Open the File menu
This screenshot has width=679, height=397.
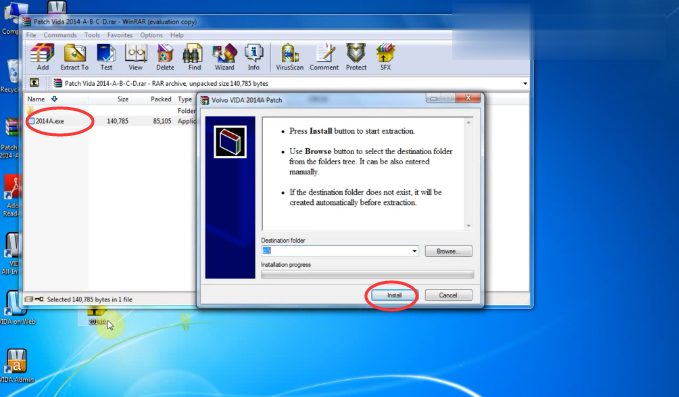31,35
